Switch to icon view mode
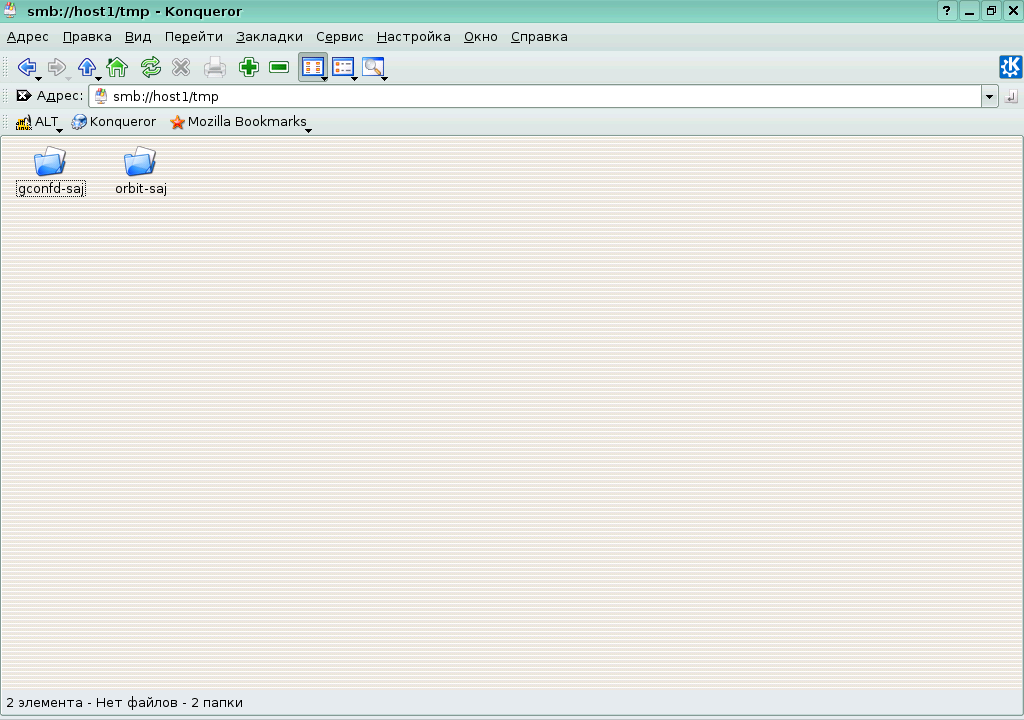Viewport: 1024px width, 720px height. tap(313, 67)
